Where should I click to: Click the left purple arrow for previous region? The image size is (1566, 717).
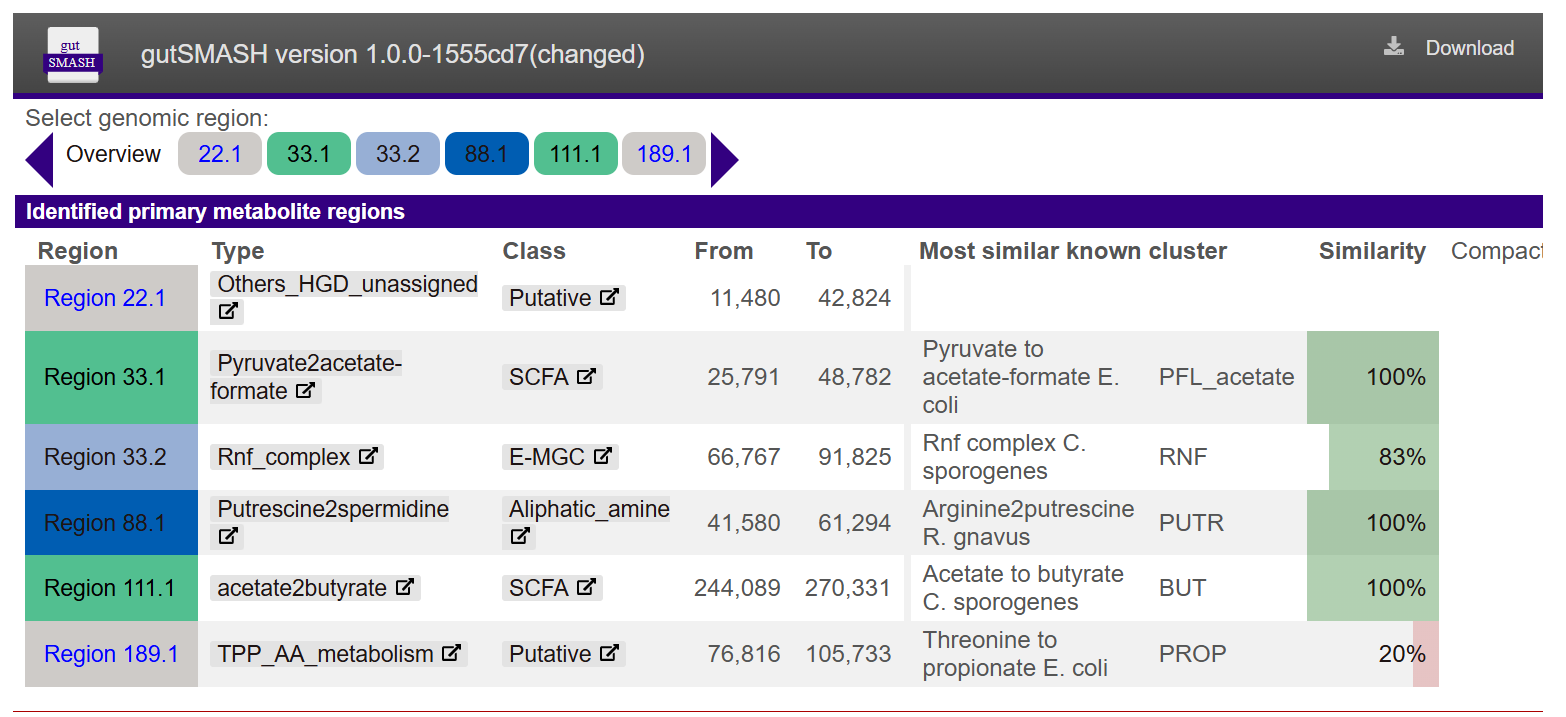click(x=39, y=159)
